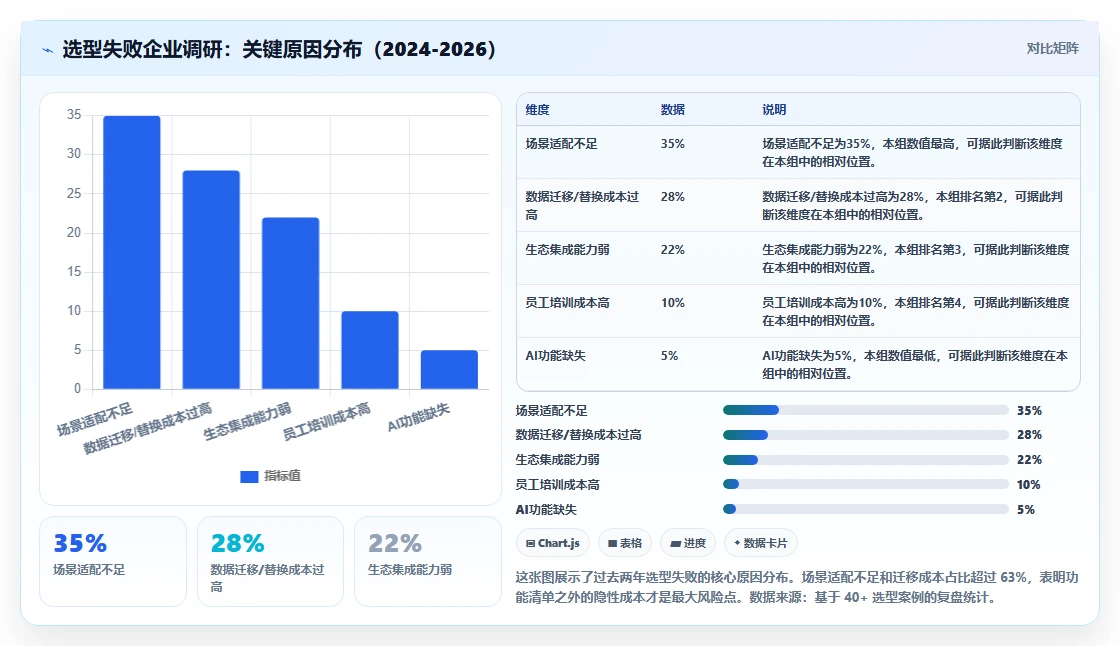The height and width of the screenshot is (646, 1120).
Task: Click the 维度 column header
Action: [538, 109]
